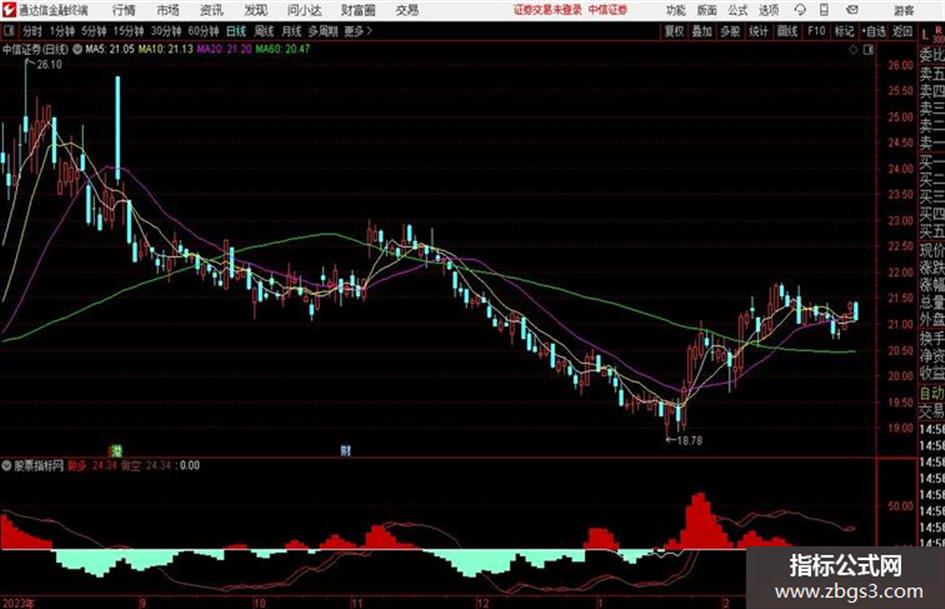The width and height of the screenshot is (945, 609).
Task: Open the 问小达 menu
Action: point(304,10)
